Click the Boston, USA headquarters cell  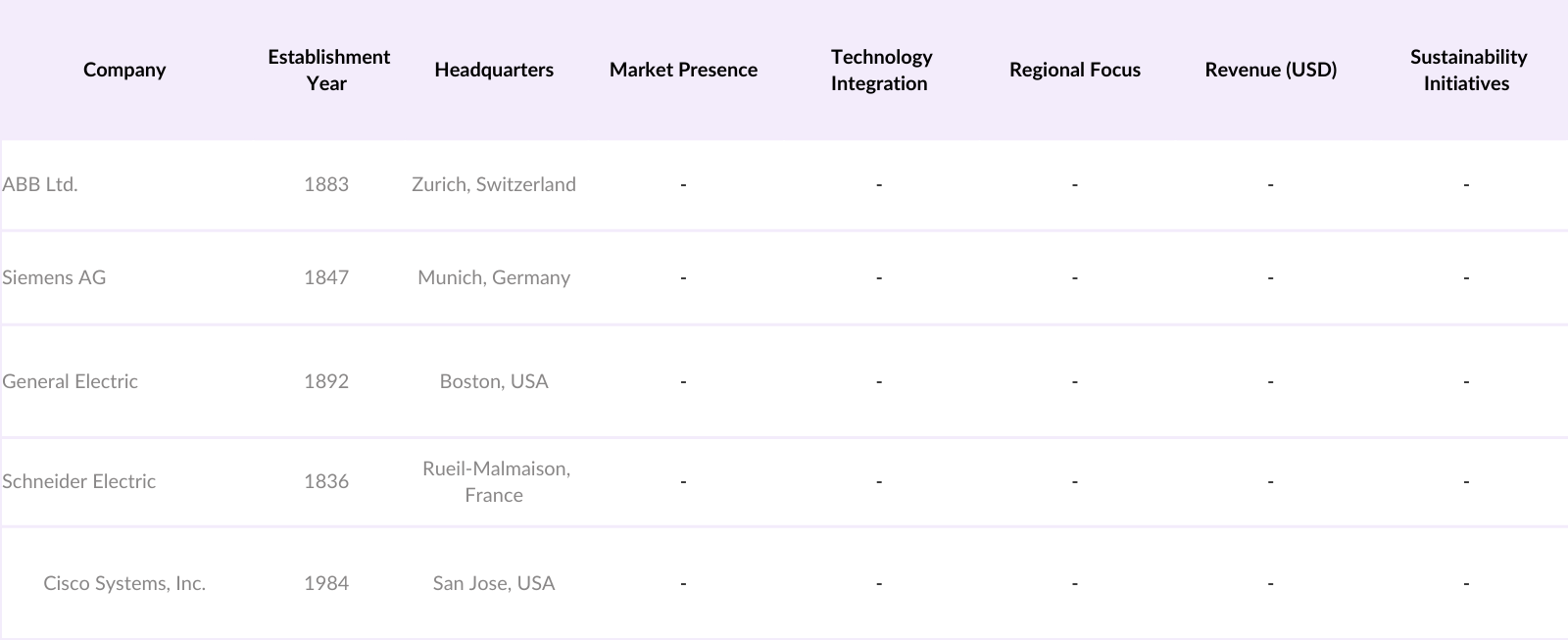(494, 381)
